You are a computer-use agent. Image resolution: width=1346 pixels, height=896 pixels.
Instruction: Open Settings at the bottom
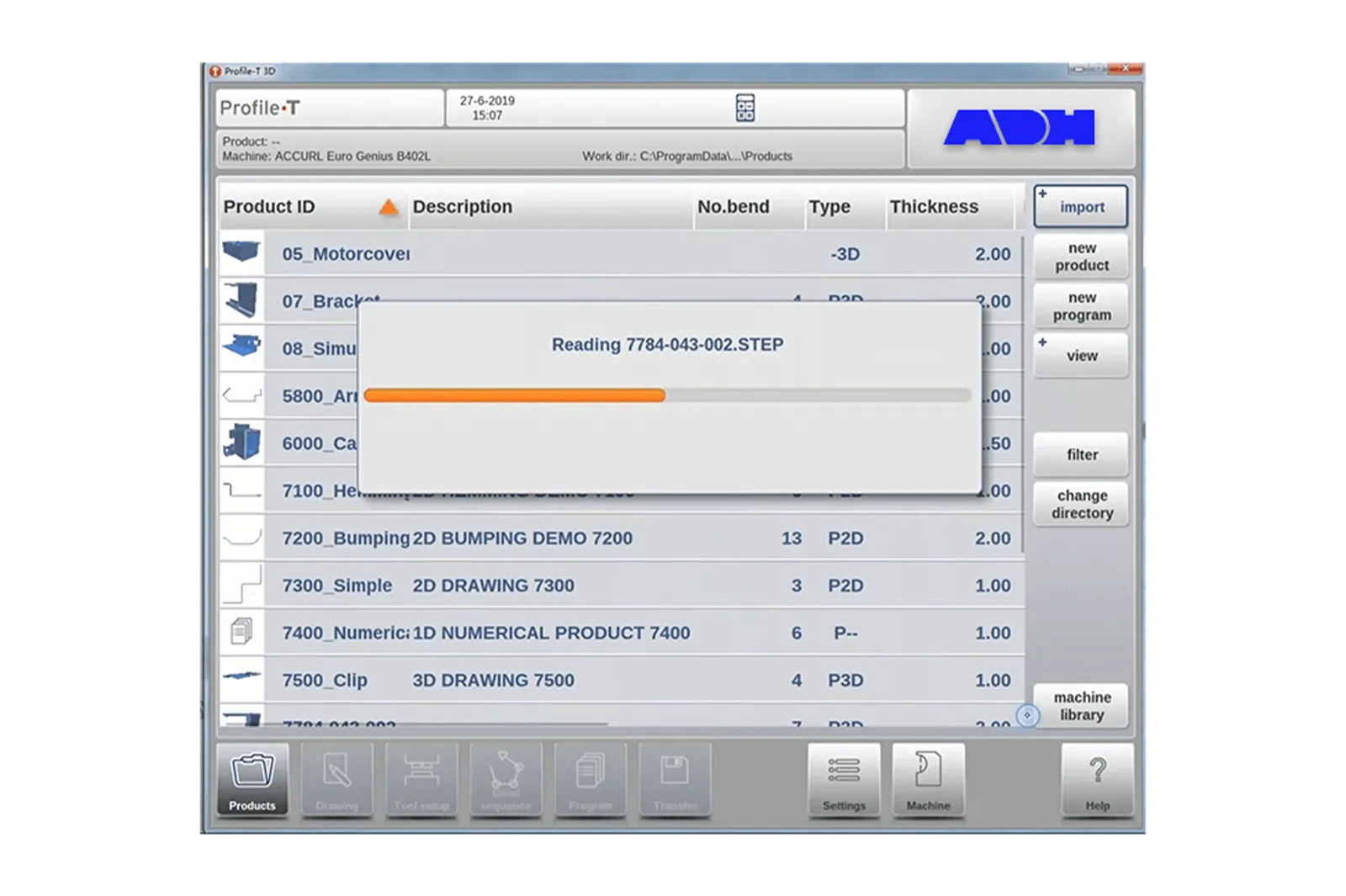click(844, 781)
